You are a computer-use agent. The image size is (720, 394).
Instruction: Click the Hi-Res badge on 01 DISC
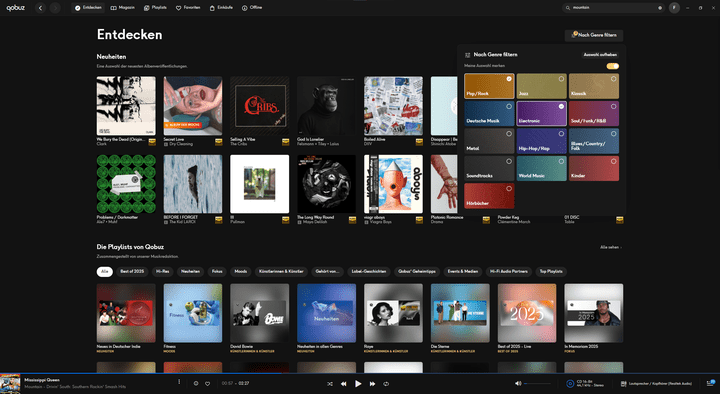pyautogui.click(x=620, y=220)
